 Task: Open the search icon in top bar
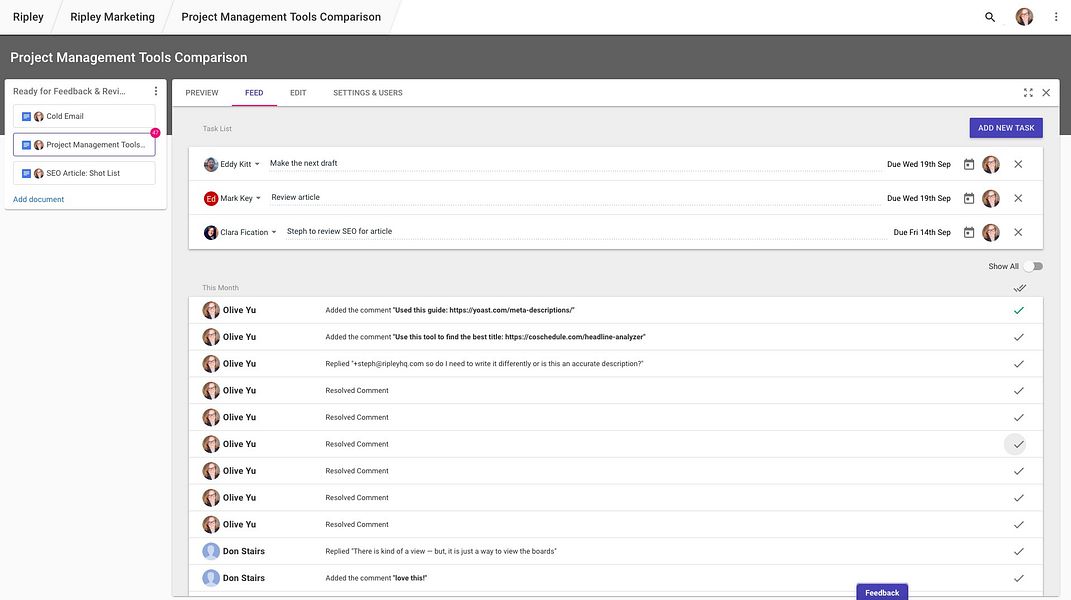pyautogui.click(x=990, y=17)
